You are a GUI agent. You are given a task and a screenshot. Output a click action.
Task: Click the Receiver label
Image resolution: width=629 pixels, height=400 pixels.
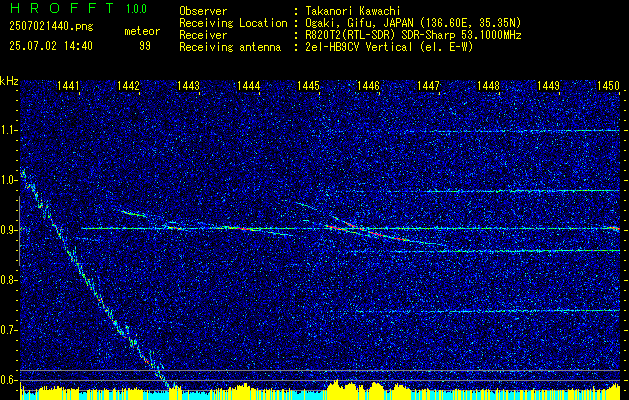[203, 35]
